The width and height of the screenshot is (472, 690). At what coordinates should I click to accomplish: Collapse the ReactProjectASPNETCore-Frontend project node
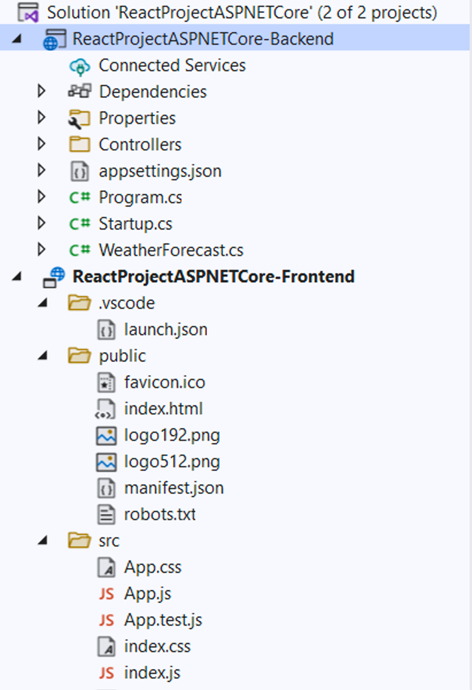pos(17,276)
